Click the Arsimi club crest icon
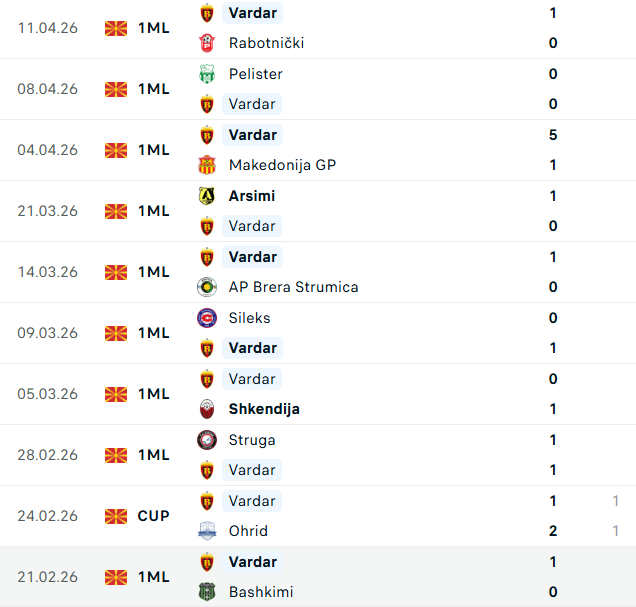 coord(207,196)
